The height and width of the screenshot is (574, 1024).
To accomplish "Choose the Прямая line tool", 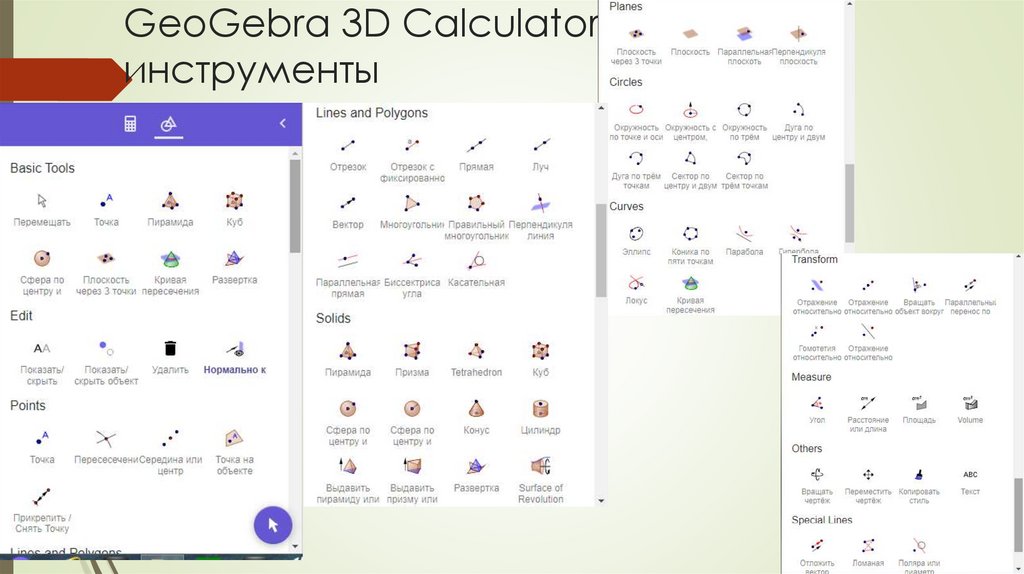I will point(476,154).
